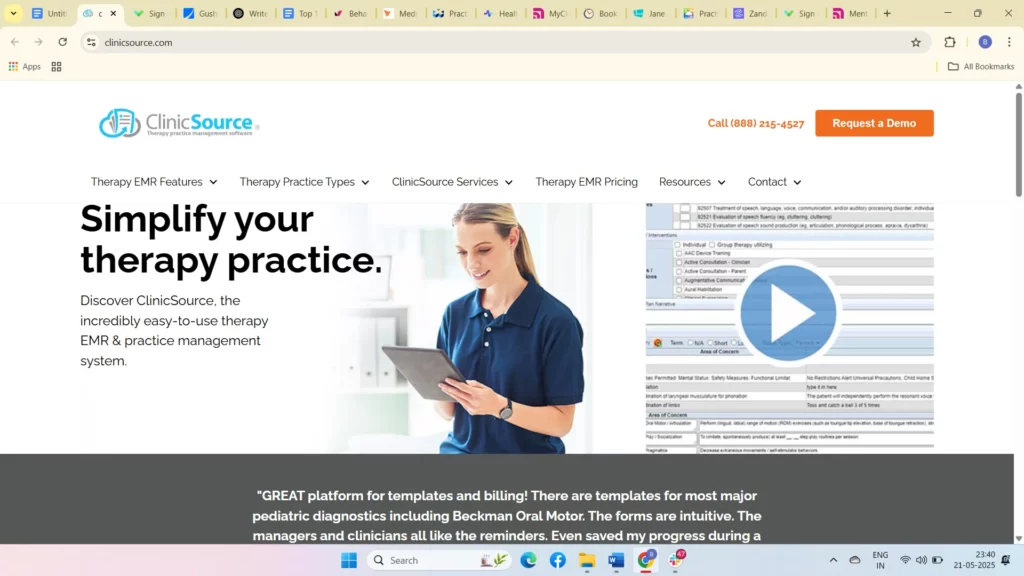Viewport: 1024px width, 576px height.
Task: Click the Request a Demo button
Action: point(874,123)
